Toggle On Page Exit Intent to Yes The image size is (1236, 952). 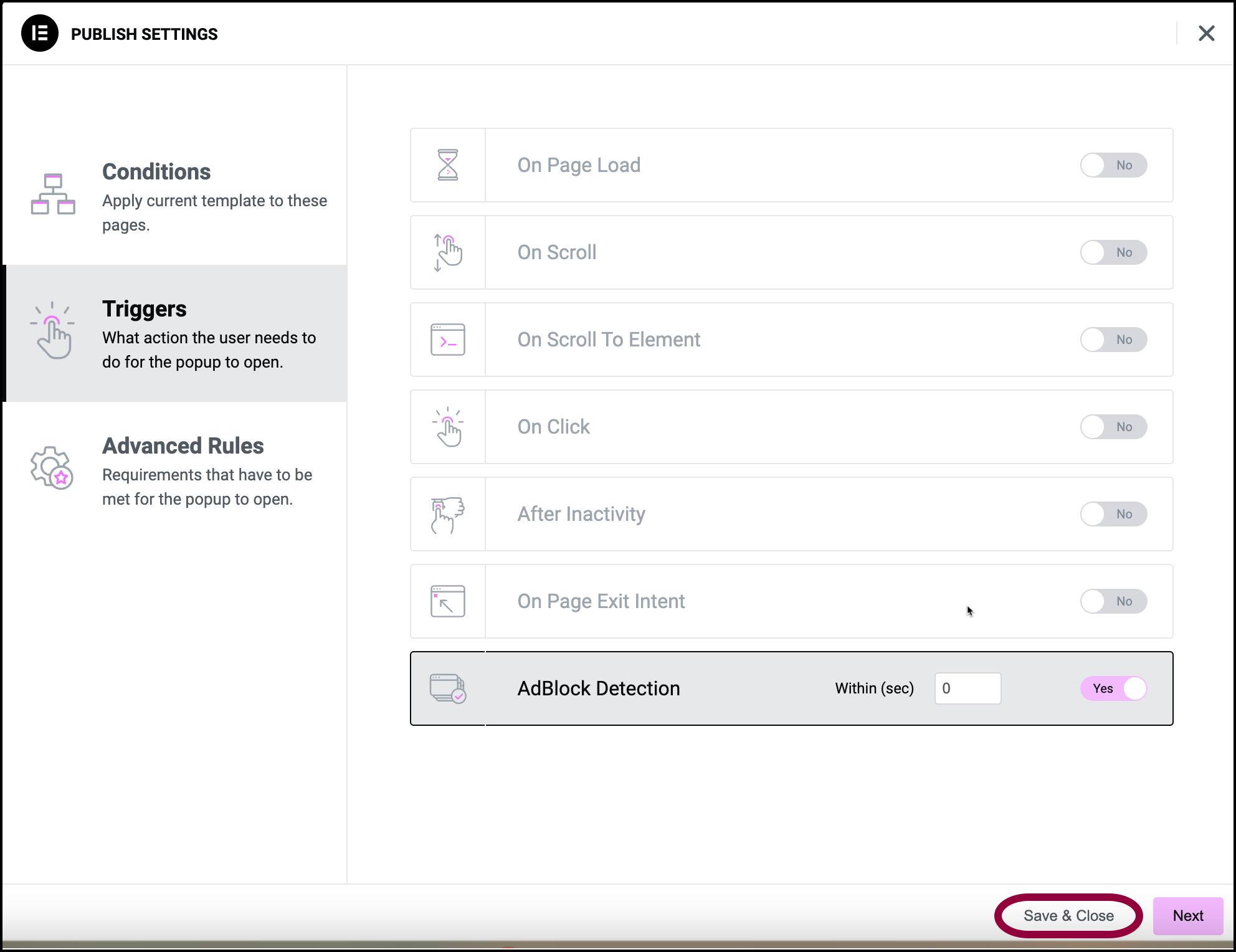point(1113,601)
